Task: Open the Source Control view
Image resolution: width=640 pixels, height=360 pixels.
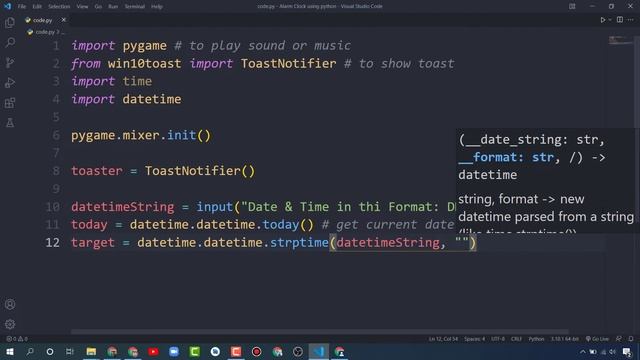Action: coord(10,62)
